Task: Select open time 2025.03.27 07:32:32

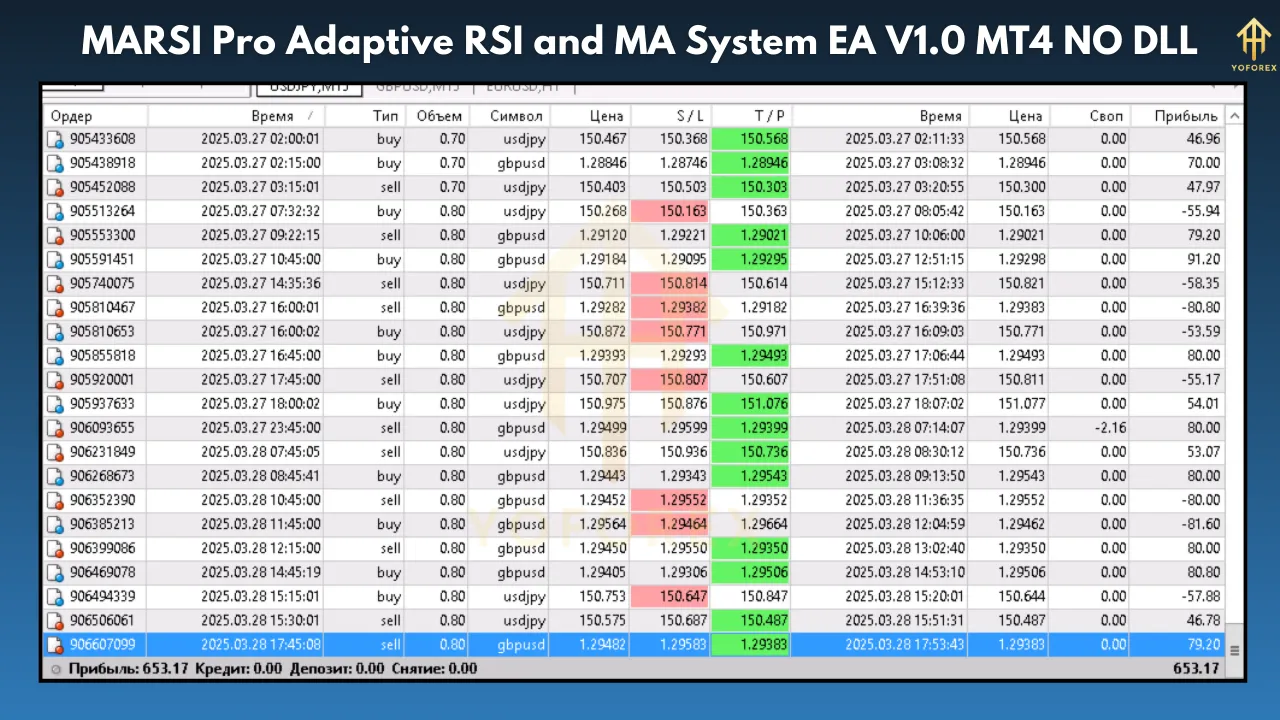Action: tap(260, 211)
